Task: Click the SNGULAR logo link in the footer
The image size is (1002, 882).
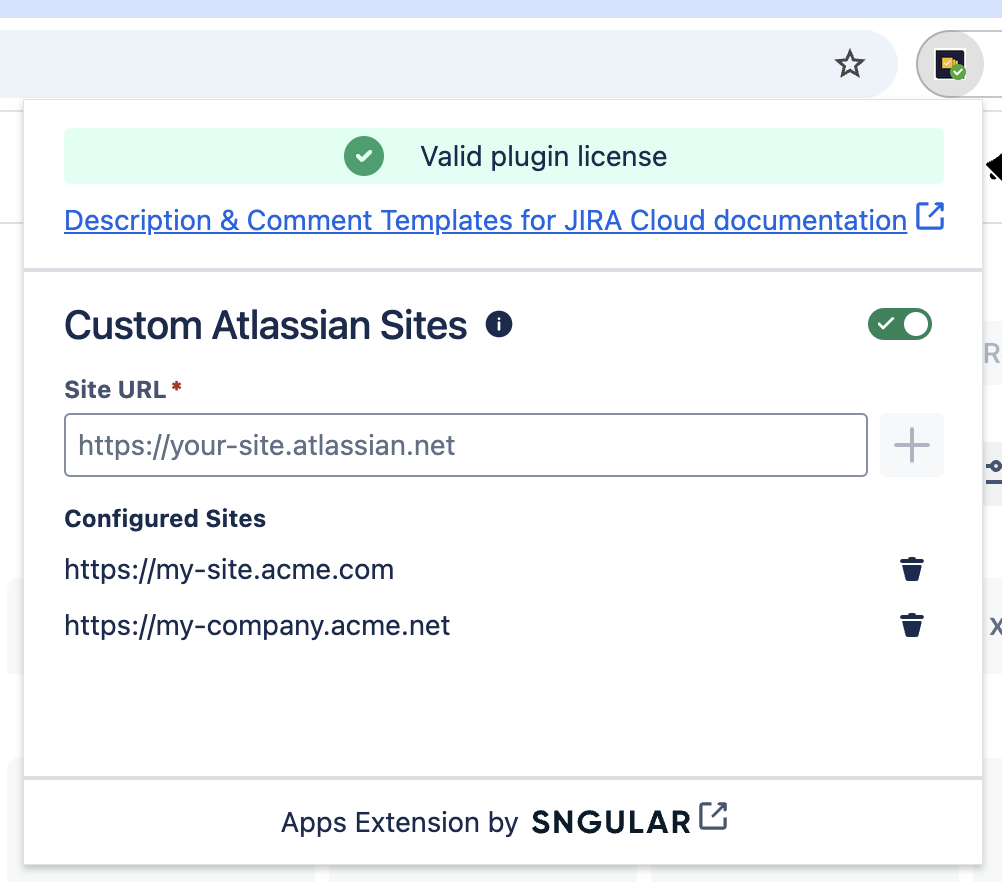Action: [611, 823]
